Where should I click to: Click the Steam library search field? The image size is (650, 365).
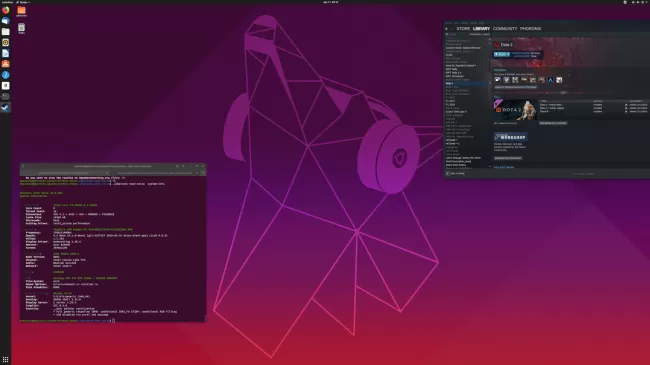[x=456, y=34]
